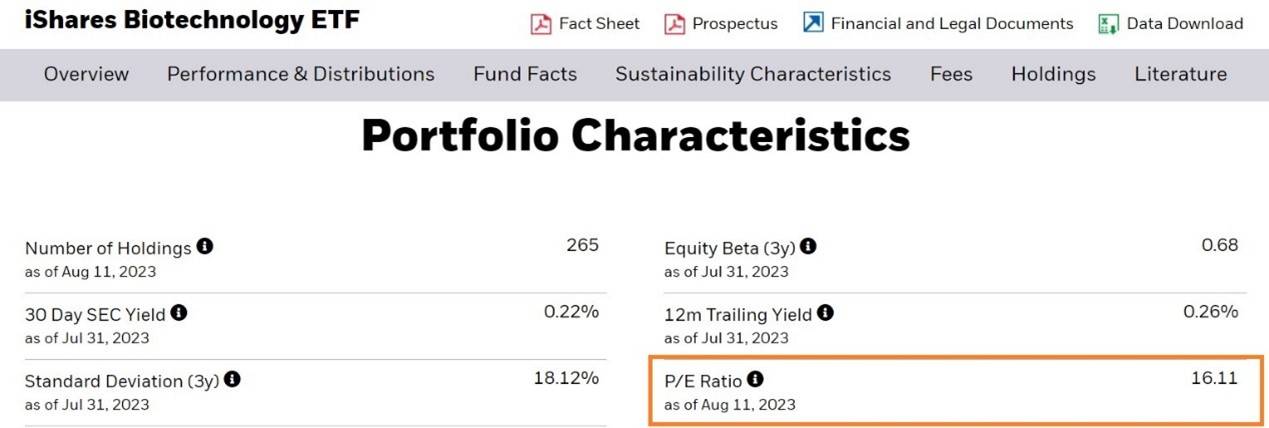Screen dimensions: 1269x428
Task: Click info icon beside Number of Holdings
Action: [x=205, y=246]
